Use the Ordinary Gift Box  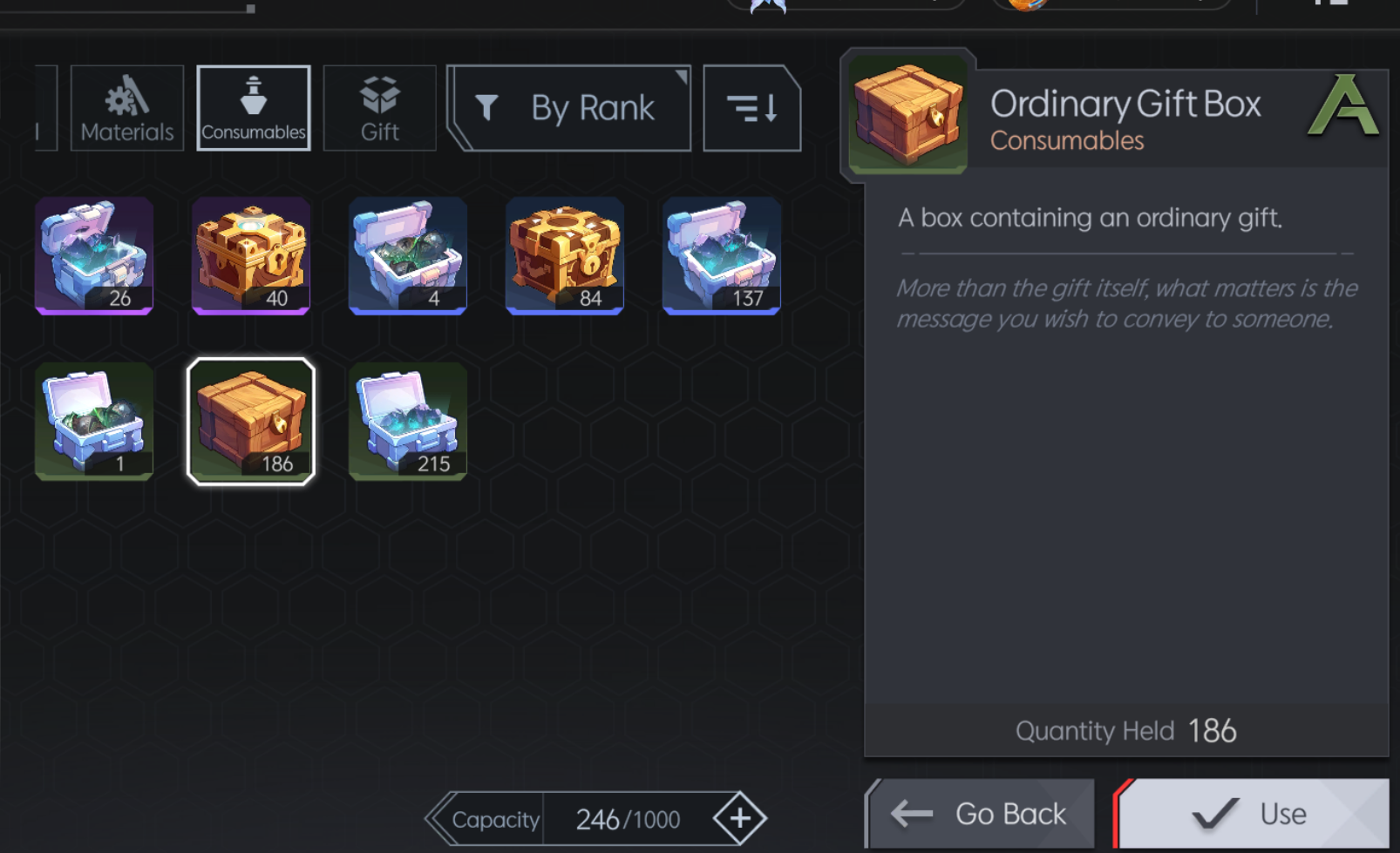click(x=1251, y=814)
